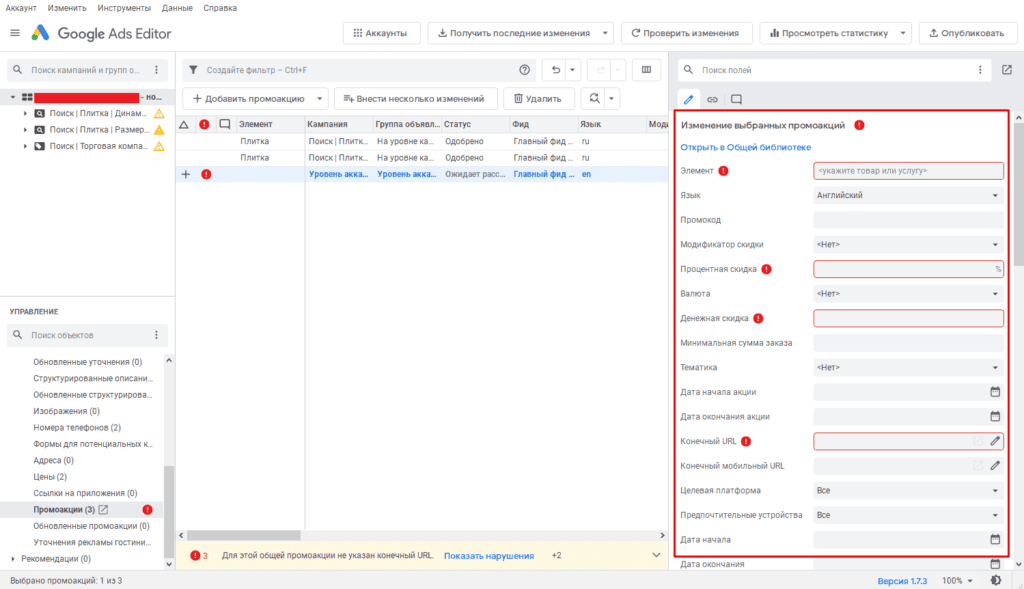Select Цены (2) in management list
The height and width of the screenshot is (589, 1024).
click(x=50, y=477)
